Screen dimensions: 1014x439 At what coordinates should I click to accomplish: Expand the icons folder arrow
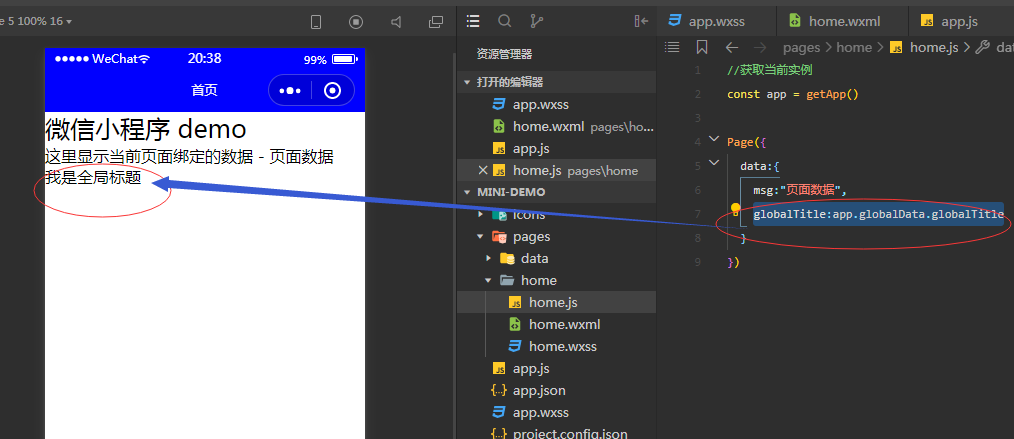(x=480, y=214)
